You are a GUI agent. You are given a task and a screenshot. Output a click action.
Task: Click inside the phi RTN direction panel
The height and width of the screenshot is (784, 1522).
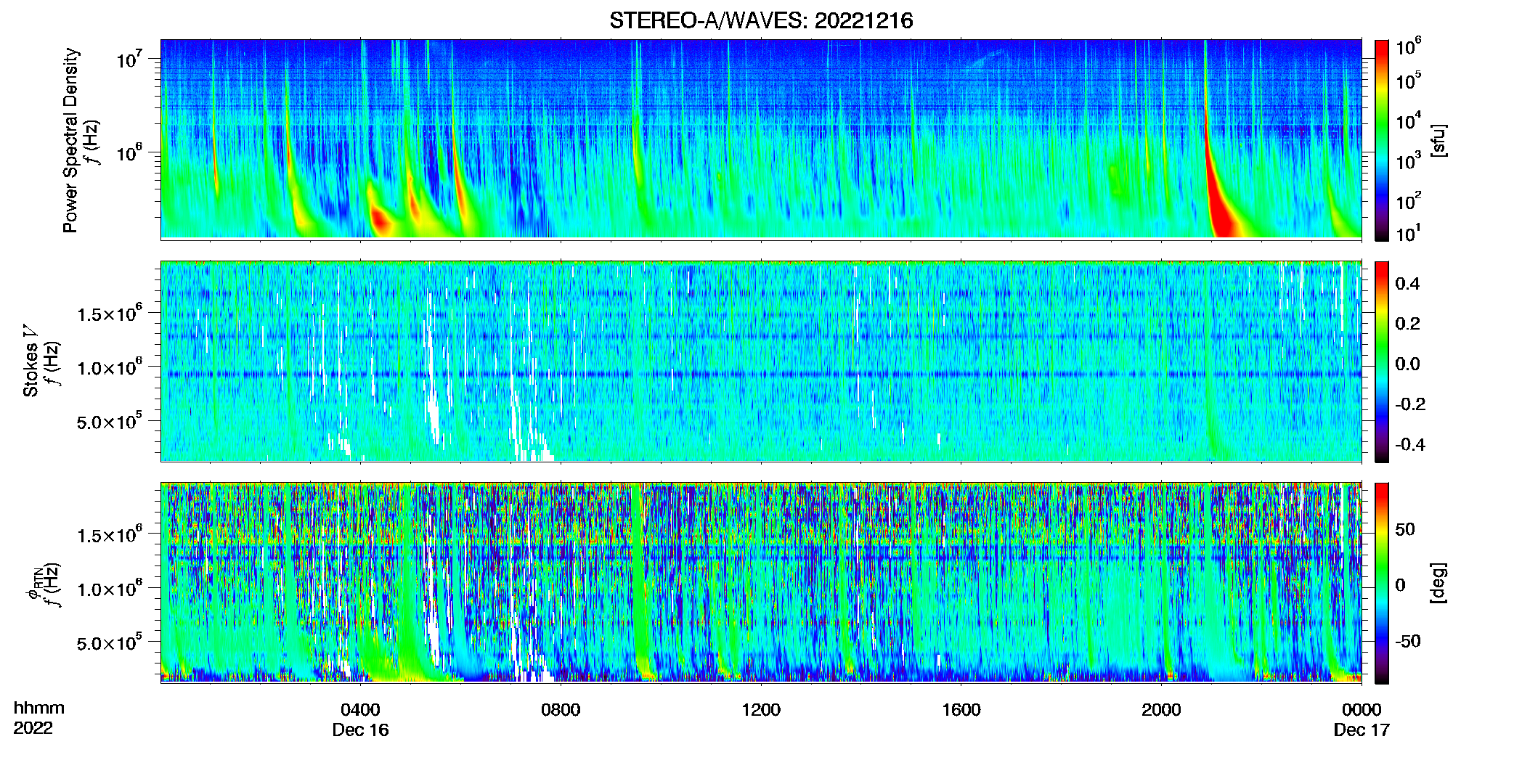click(761, 583)
